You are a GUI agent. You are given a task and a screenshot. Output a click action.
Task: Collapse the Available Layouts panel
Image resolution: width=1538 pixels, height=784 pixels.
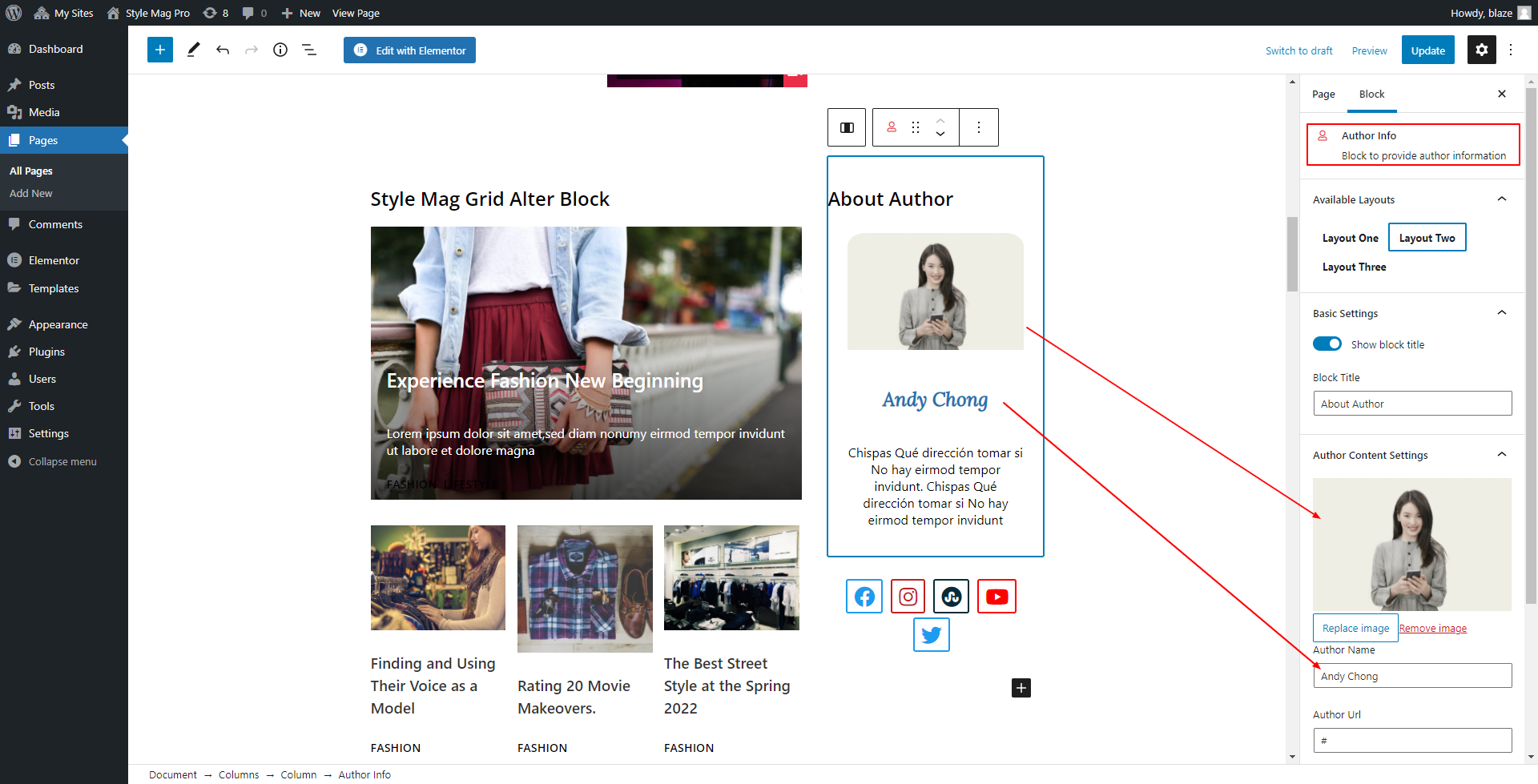(1502, 199)
